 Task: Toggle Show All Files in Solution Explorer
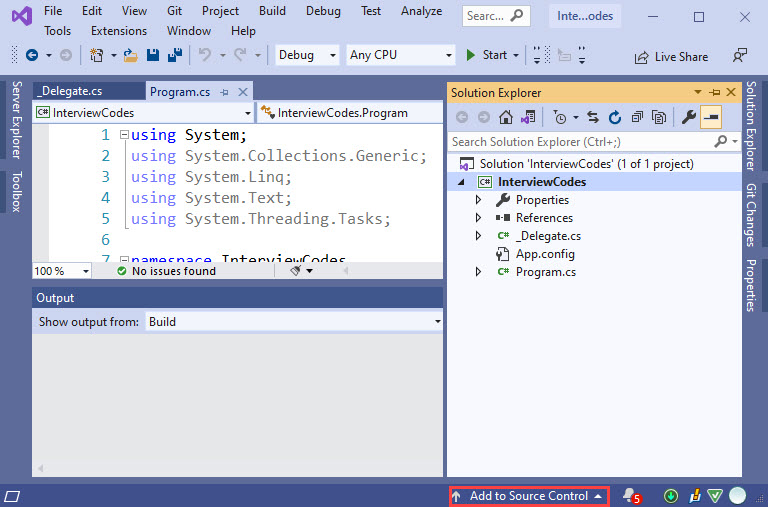coord(659,118)
